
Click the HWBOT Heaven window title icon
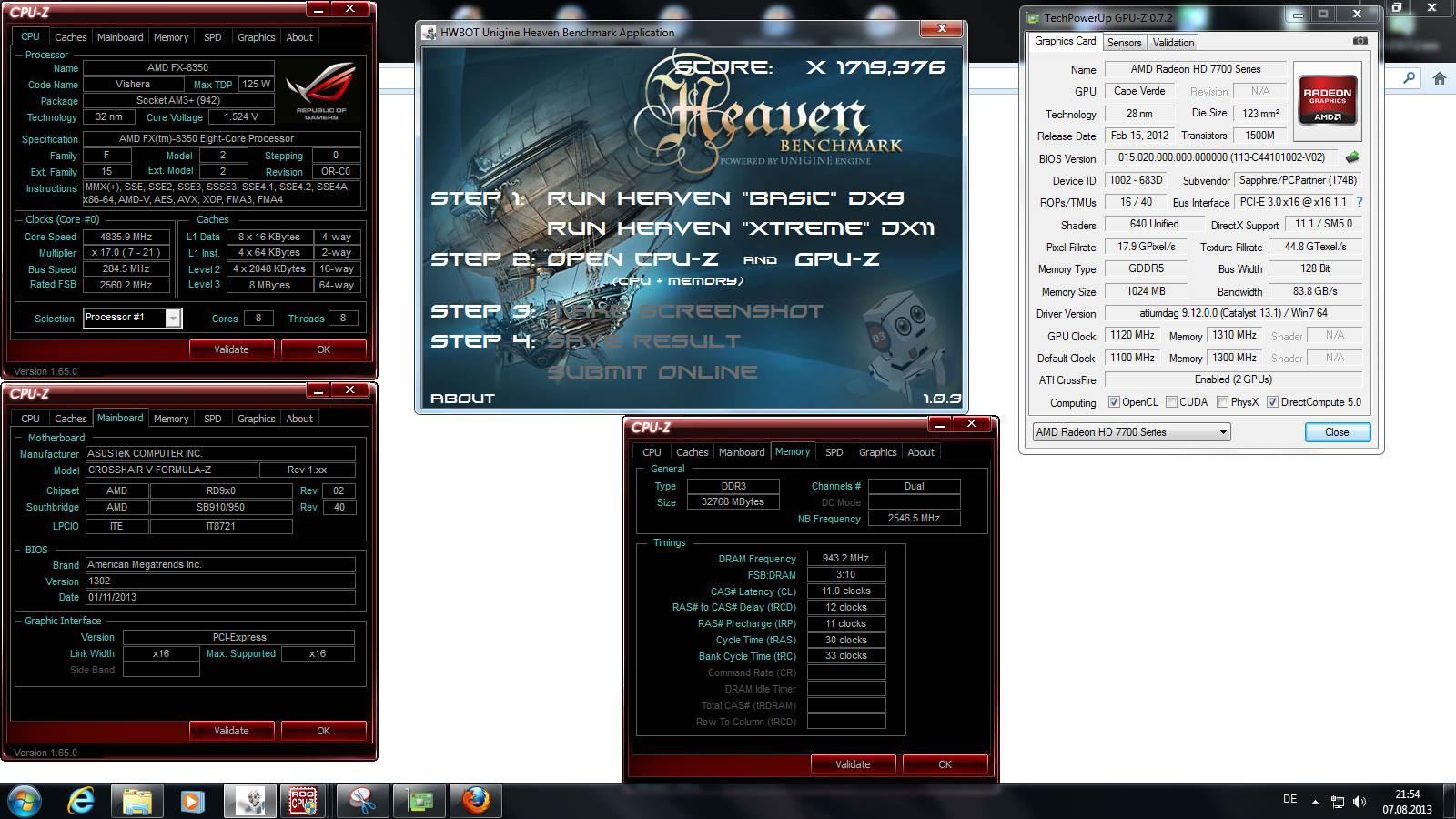[430, 33]
